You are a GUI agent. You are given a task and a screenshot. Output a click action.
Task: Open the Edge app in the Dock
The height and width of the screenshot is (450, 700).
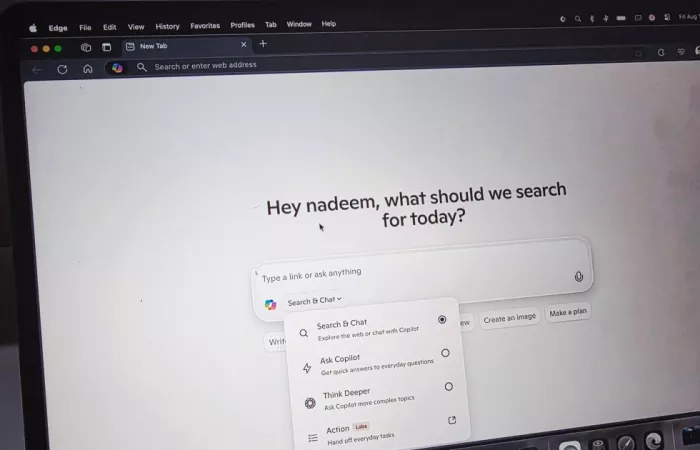653,441
